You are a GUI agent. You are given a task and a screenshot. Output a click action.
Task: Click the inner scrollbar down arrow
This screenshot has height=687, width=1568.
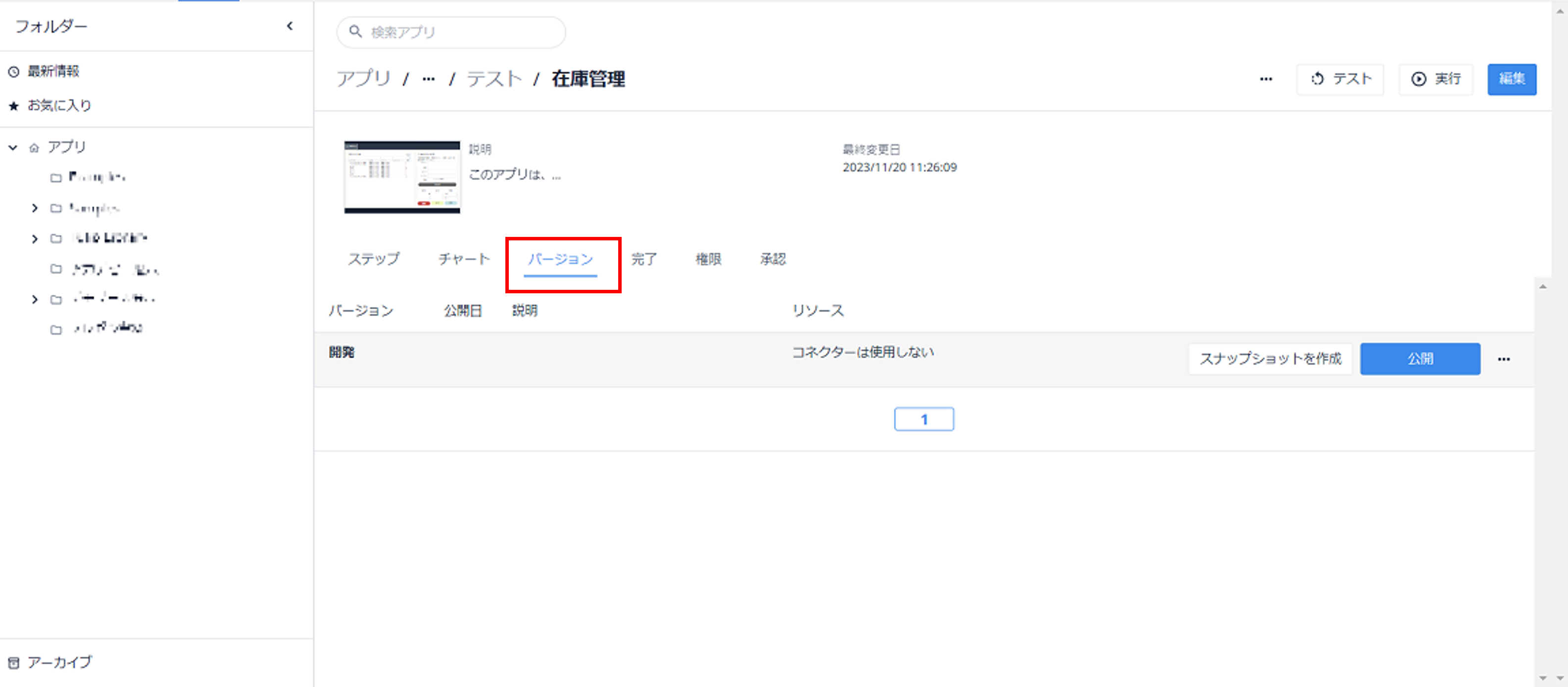click(x=1542, y=678)
